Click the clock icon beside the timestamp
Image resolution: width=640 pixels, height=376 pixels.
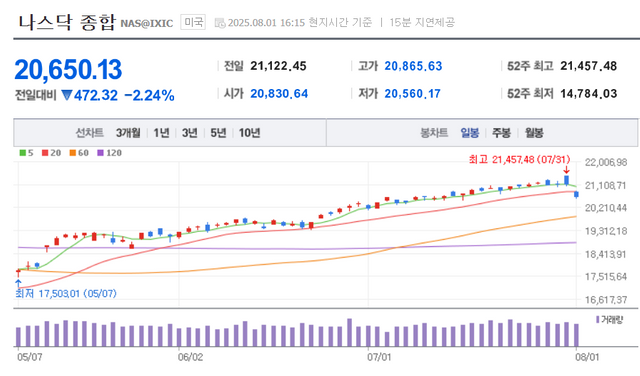coord(220,23)
